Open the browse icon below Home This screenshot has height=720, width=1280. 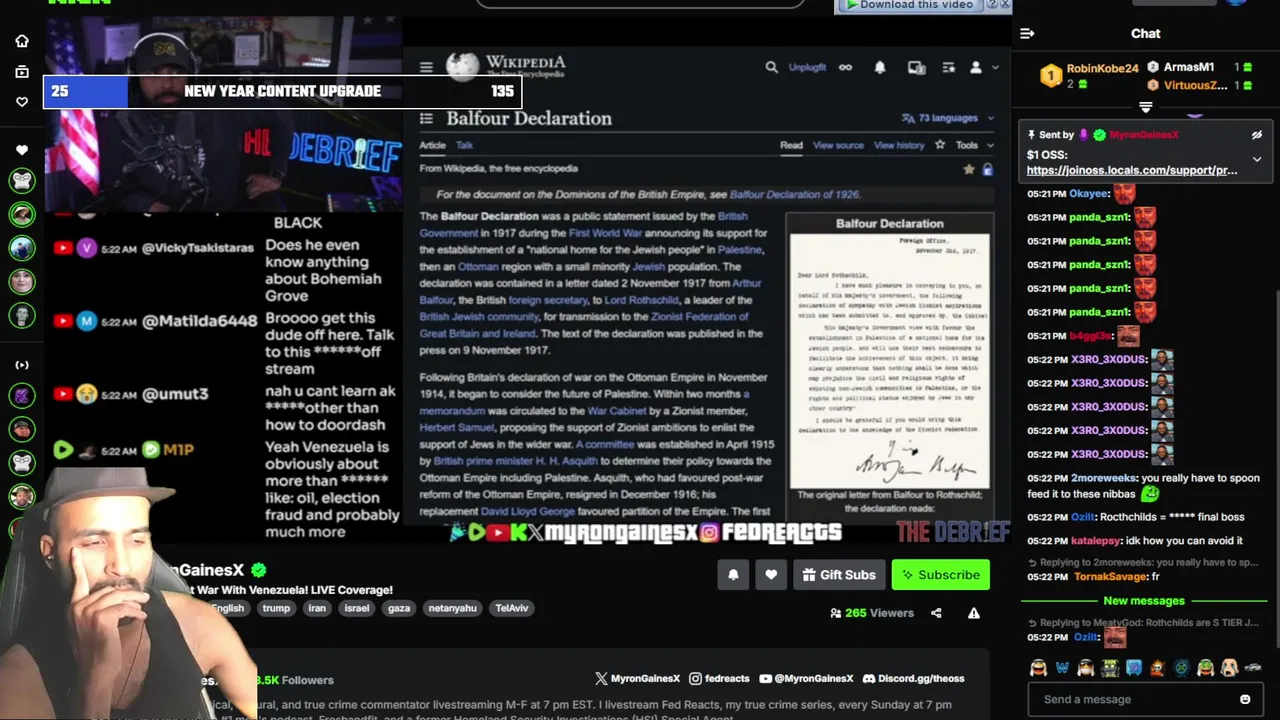coord(22,72)
